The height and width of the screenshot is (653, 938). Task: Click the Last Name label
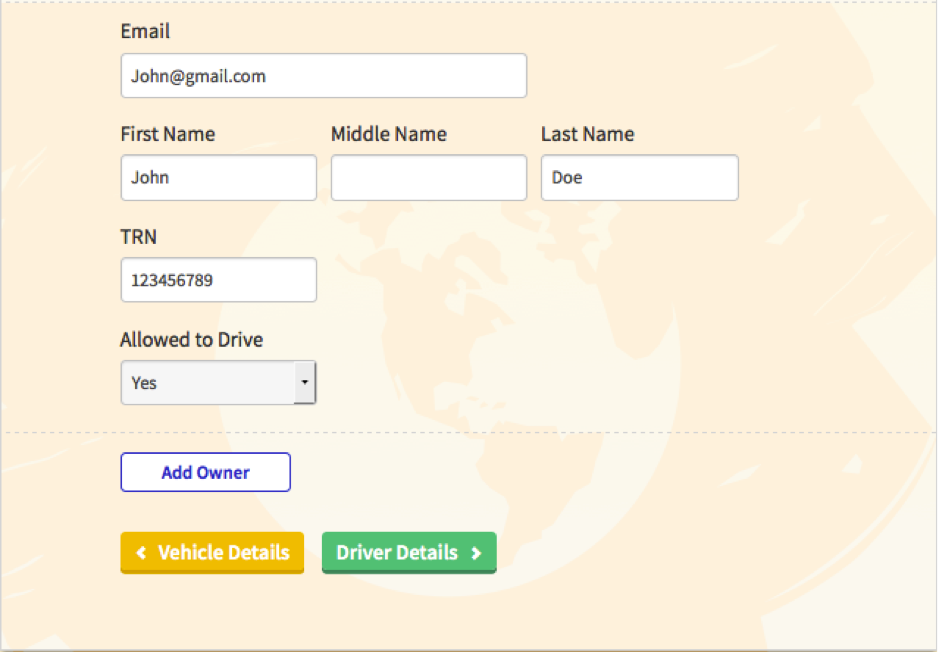[587, 134]
